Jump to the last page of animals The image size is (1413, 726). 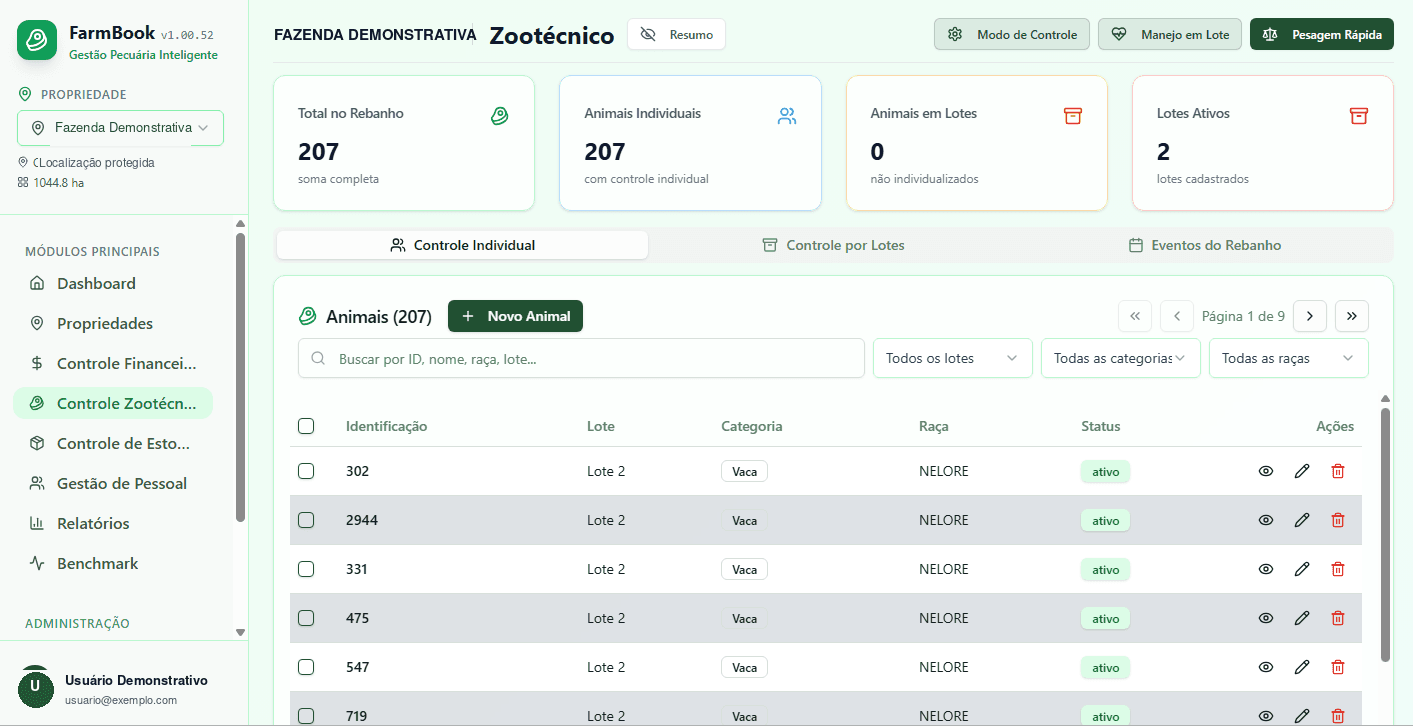1352,316
